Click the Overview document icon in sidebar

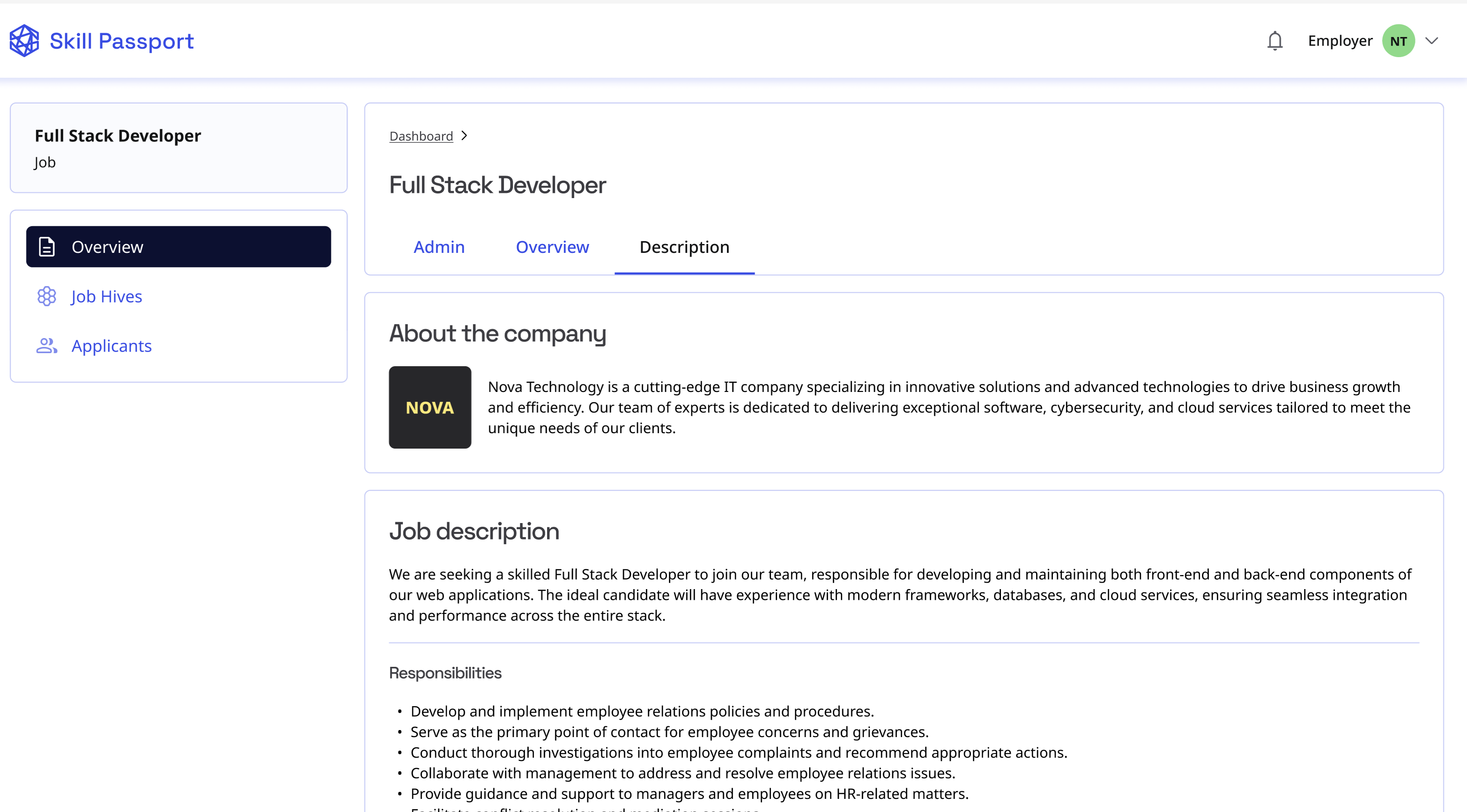[47, 247]
